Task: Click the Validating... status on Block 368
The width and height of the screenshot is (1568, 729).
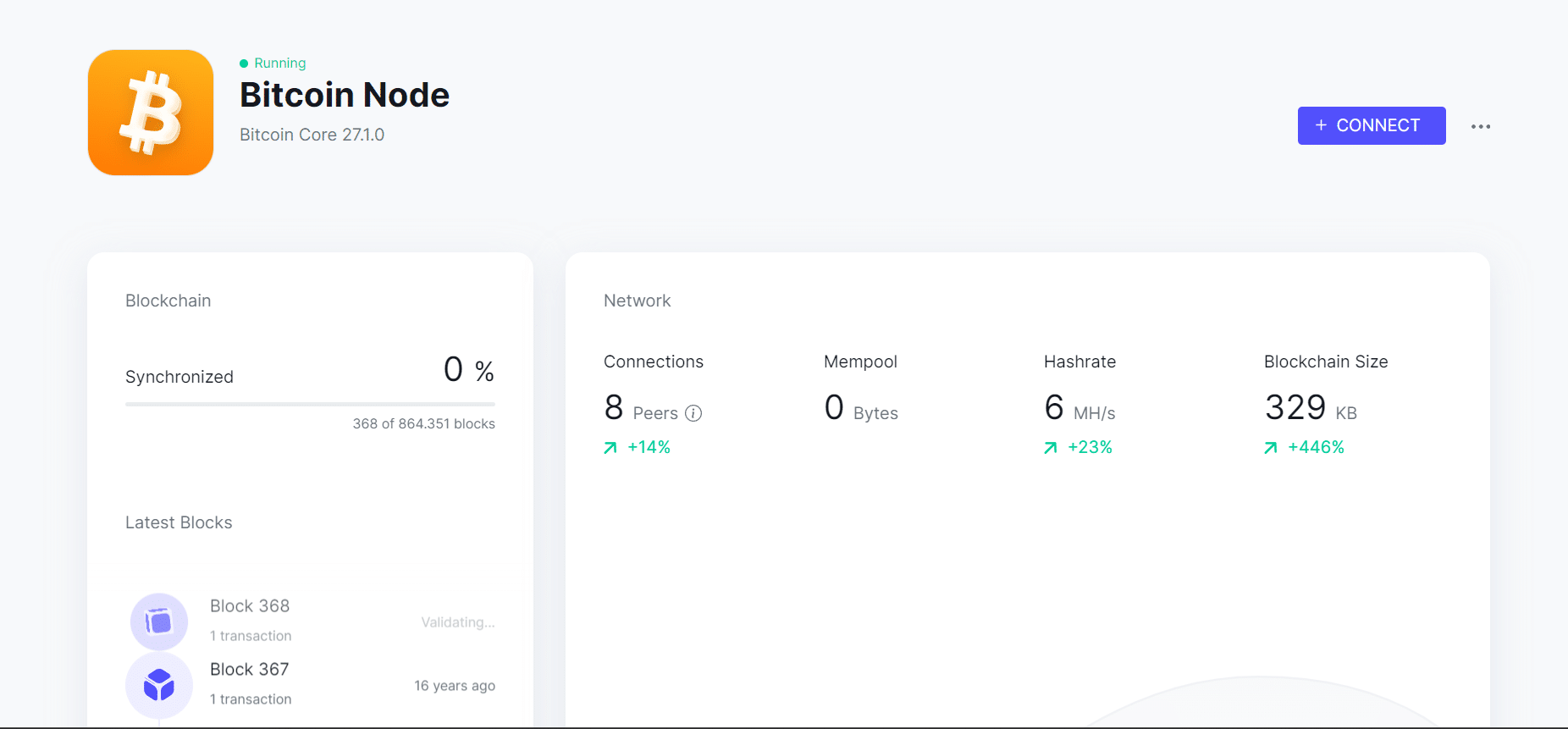Action: coord(458,622)
